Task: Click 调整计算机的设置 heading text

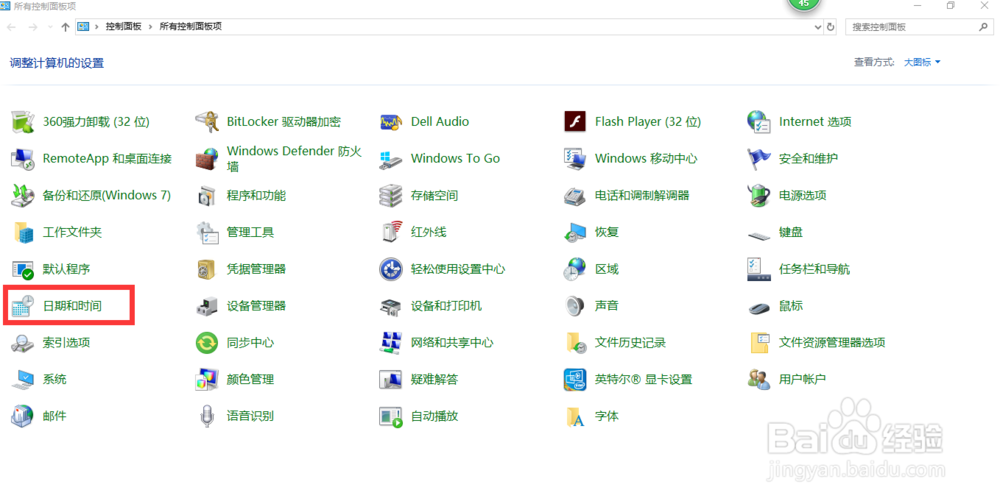Action: (x=57, y=63)
